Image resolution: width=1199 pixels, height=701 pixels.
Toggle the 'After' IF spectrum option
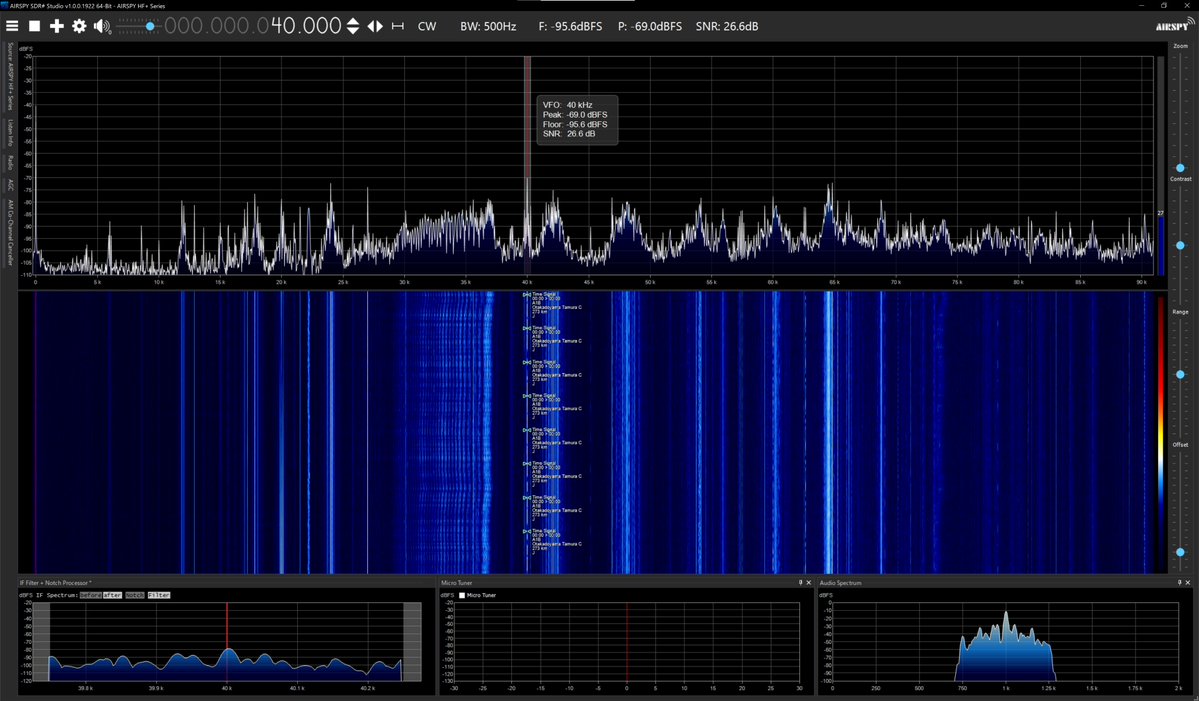pyautogui.click(x=112, y=595)
